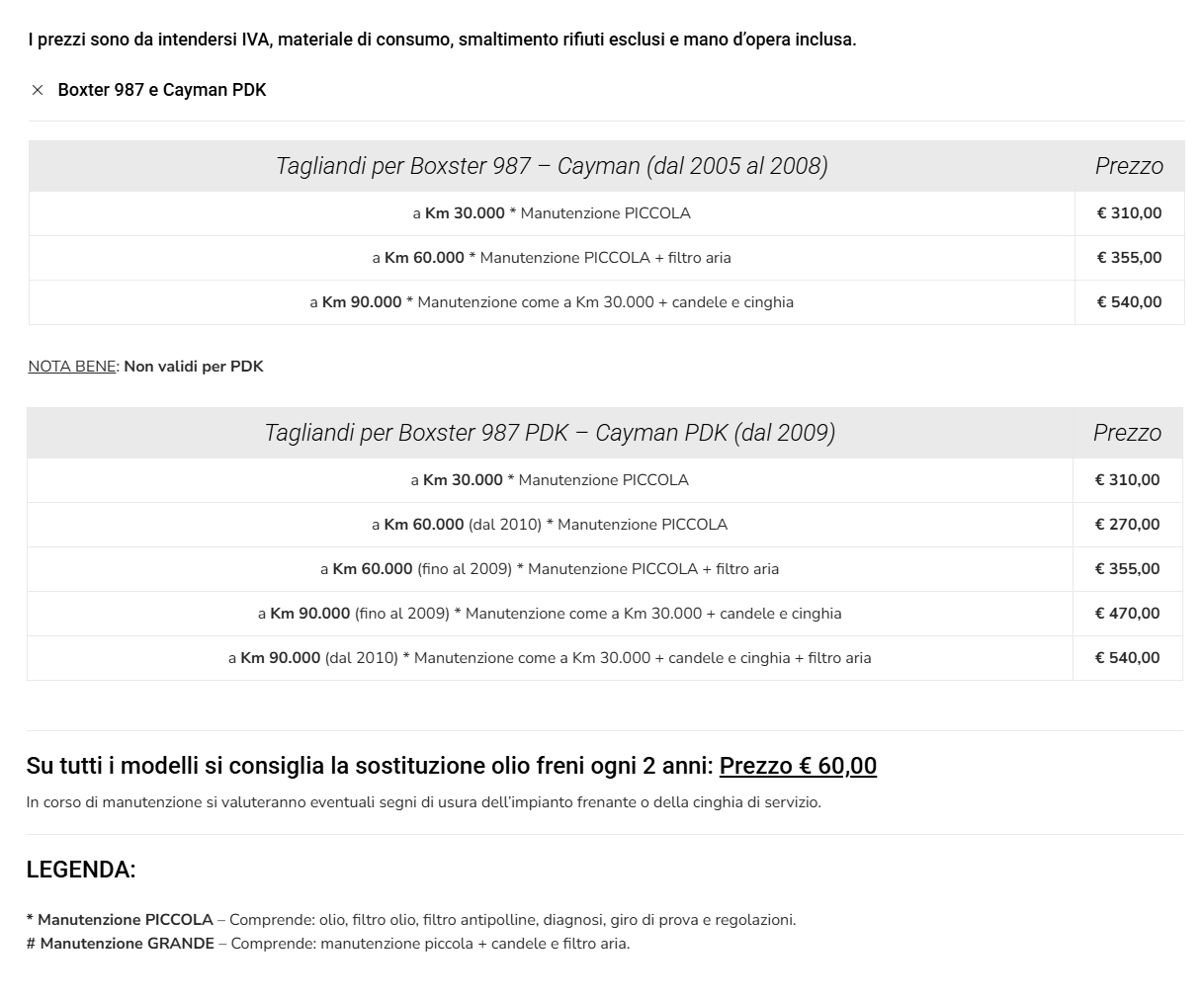Select the Km 60.000 (fino al 2009) row
1204x999 pixels.
point(550,569)
